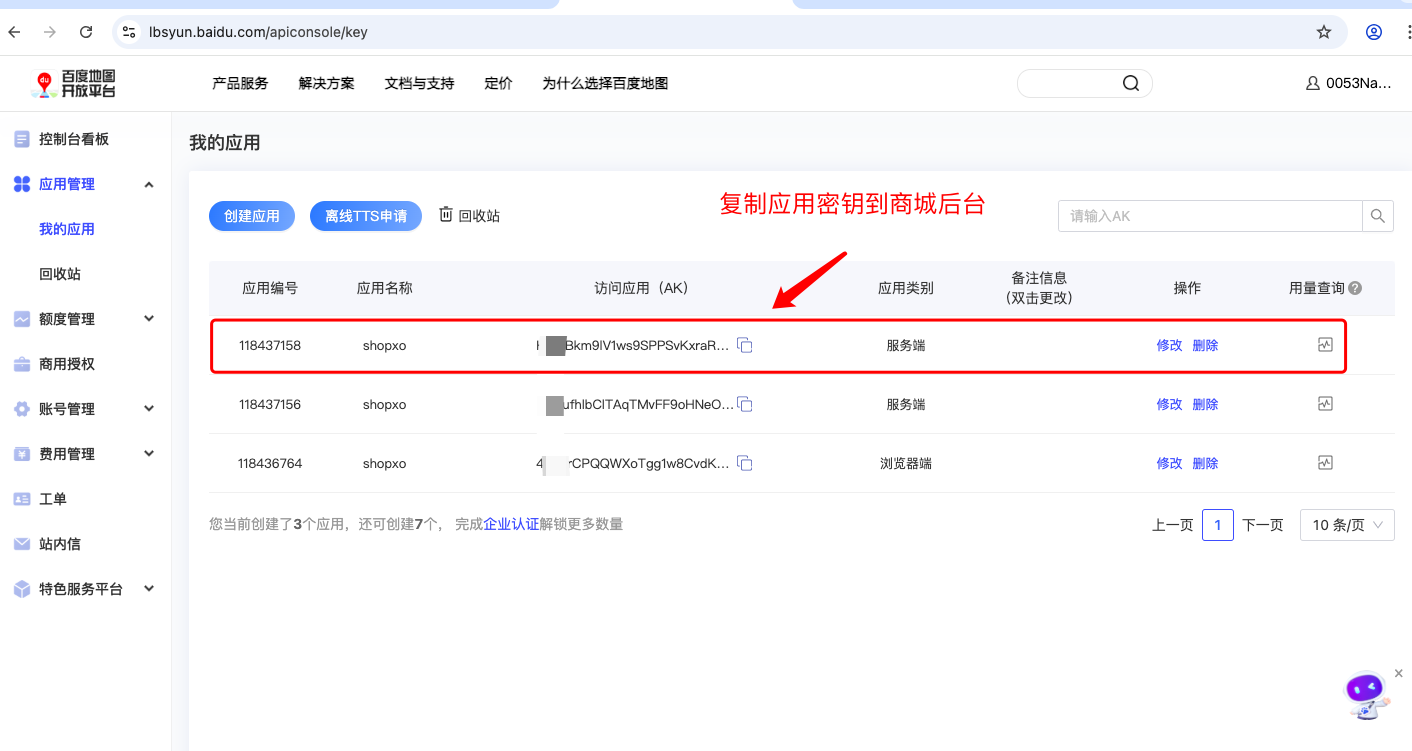This screenshot has height=751, width=1412.
Task: Click the help icon next to 用量查询
Action: tap(1355, 288)
